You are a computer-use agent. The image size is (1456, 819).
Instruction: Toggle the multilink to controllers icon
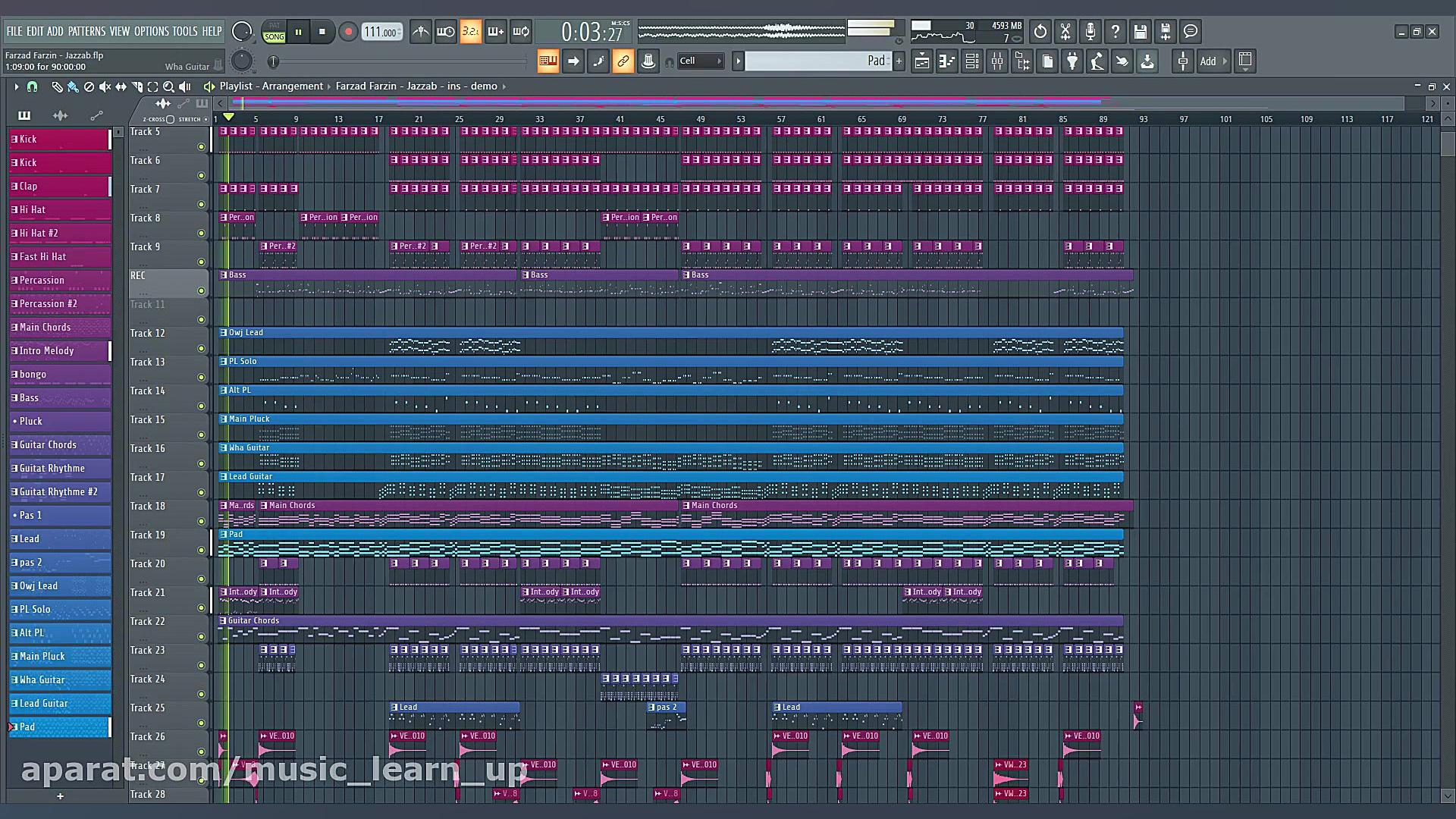tap(648, 61)
